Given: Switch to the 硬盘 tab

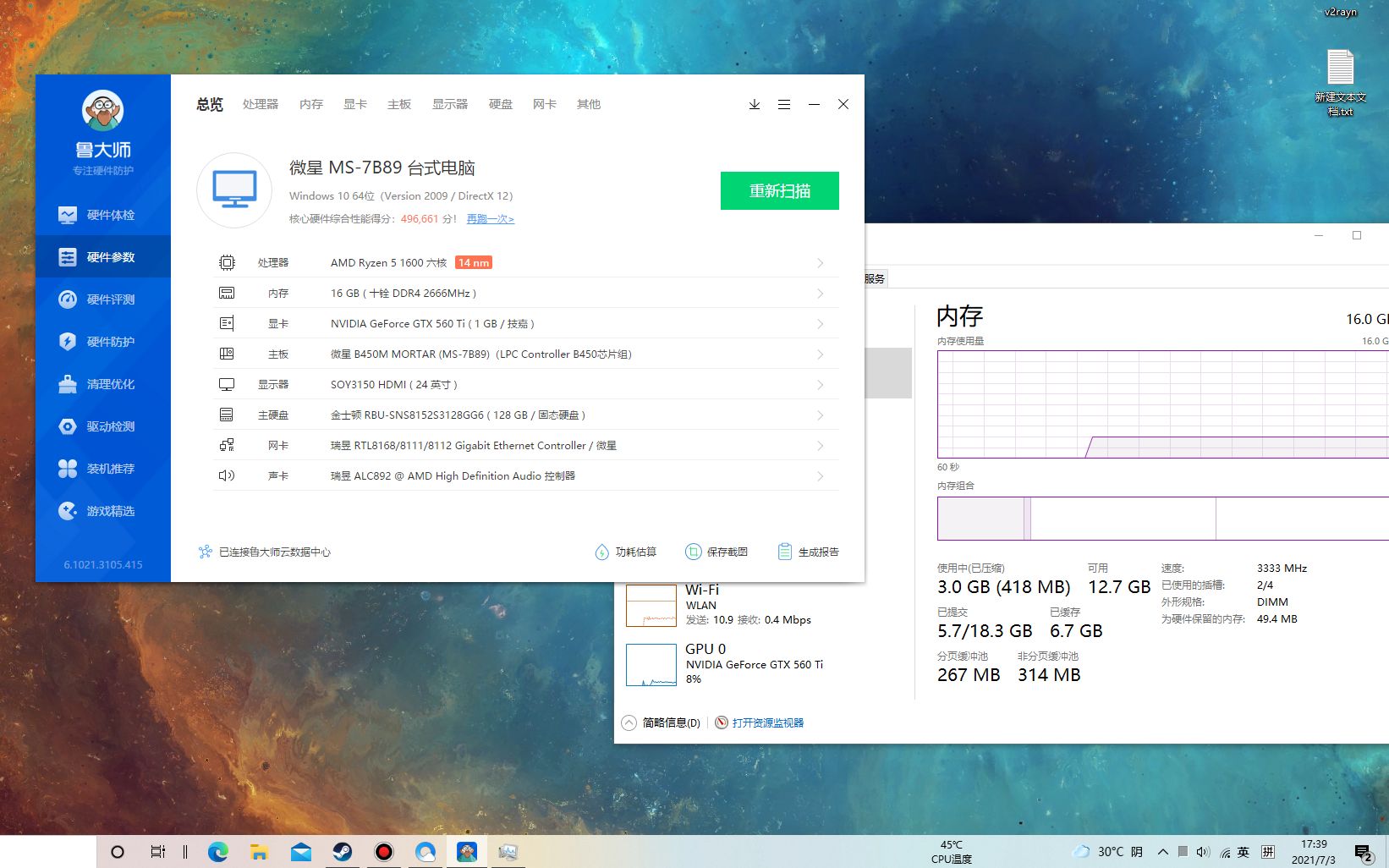Looking at the screenshot, I should 501,104.
